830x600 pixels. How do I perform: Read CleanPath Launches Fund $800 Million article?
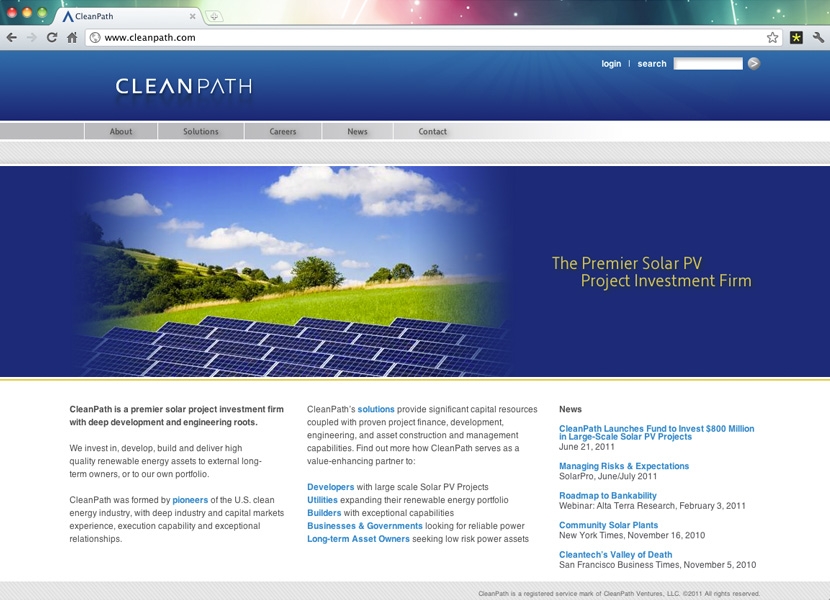tap(656, 433)
